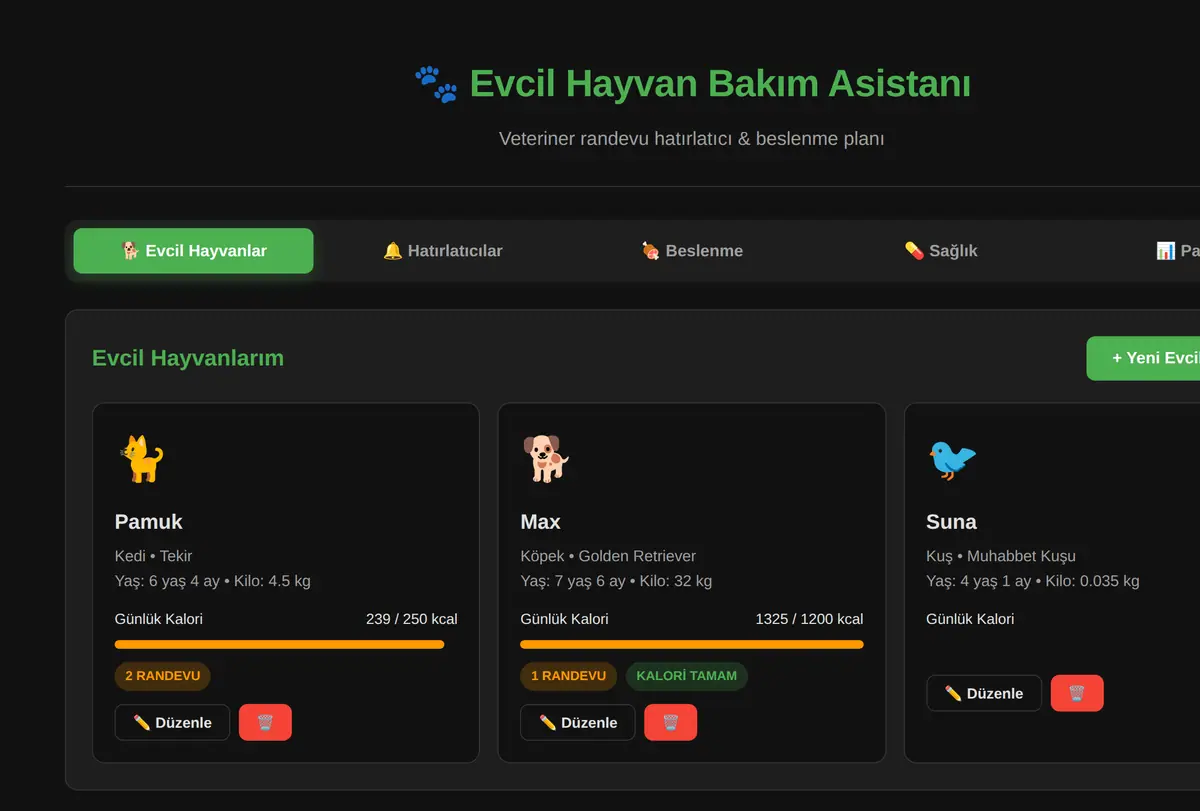Open the Sağlık tab
1200x811 pixels.
940,251
